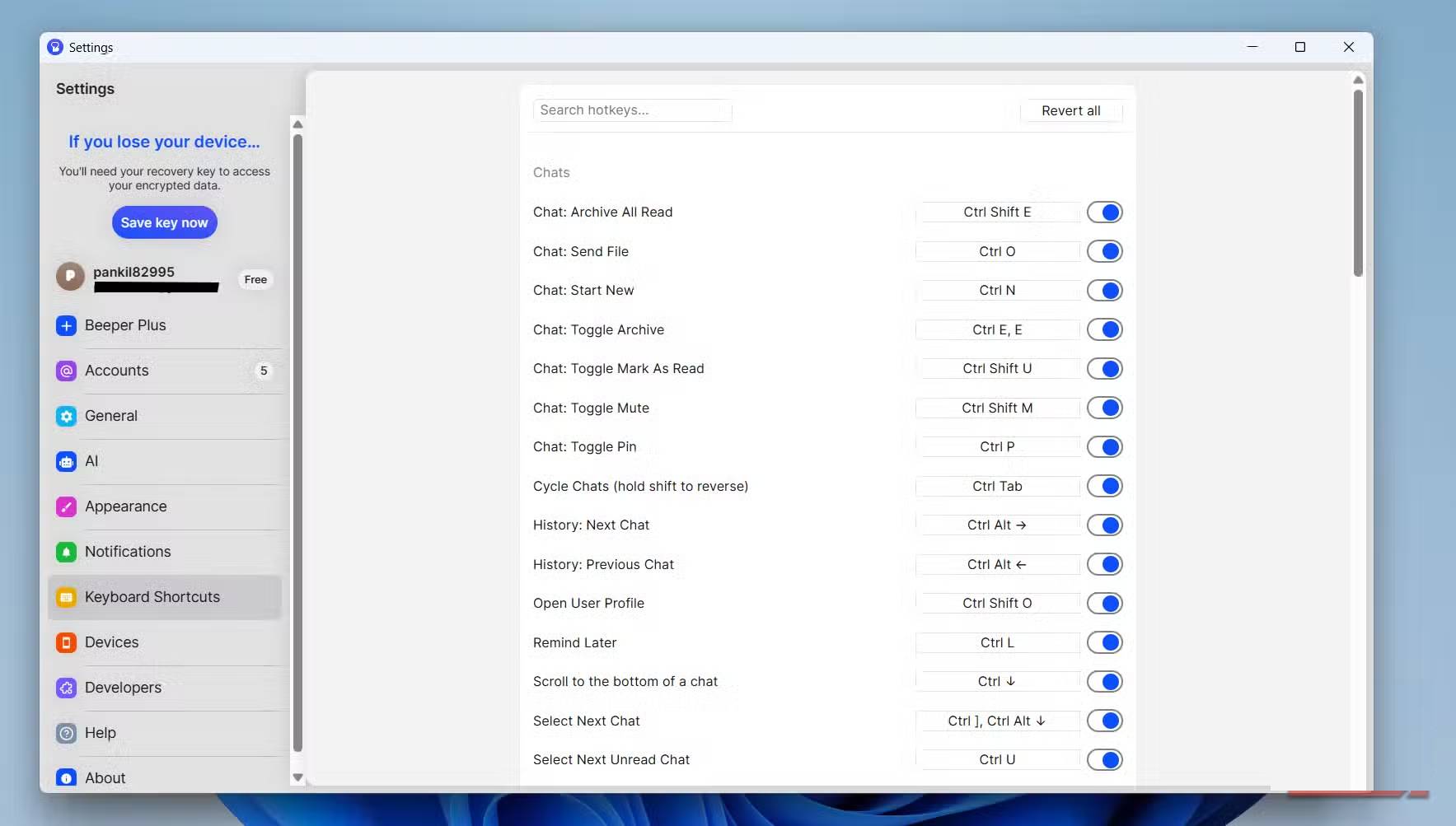
Task: Open Notifications using the green bell icon
Action: tap(66, 552)
